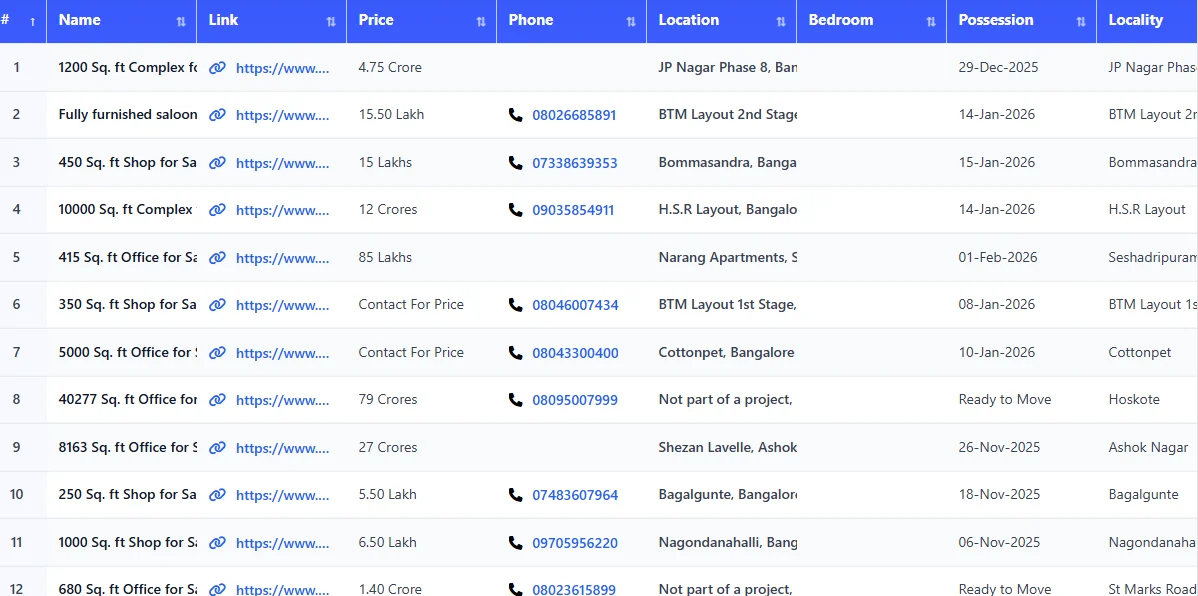Click the phone icon beside 08095007999
This screenshot has width=1198, height=596.
(515, 400)
